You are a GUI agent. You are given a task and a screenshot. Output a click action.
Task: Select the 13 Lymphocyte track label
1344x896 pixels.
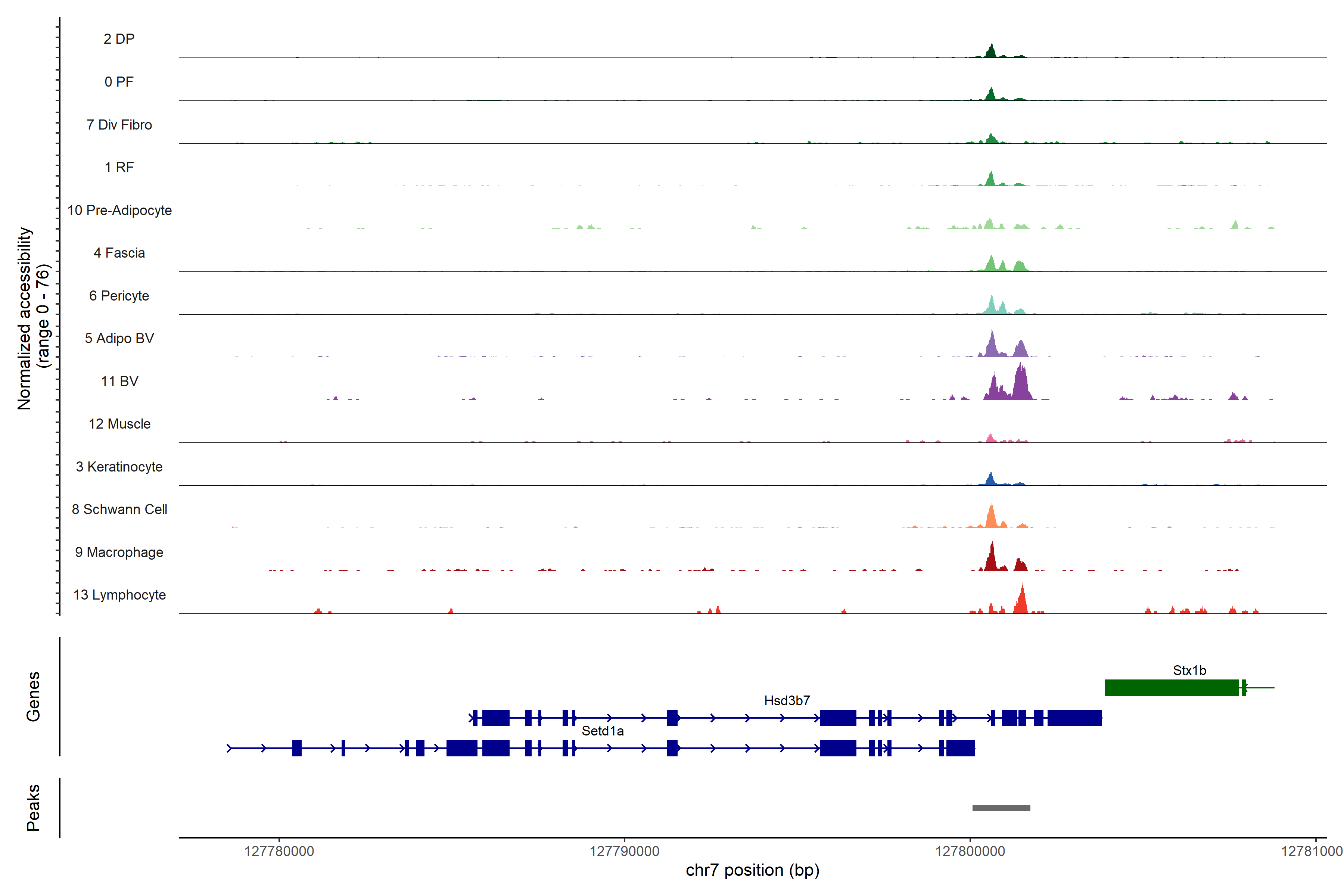[x=119, y=595]
